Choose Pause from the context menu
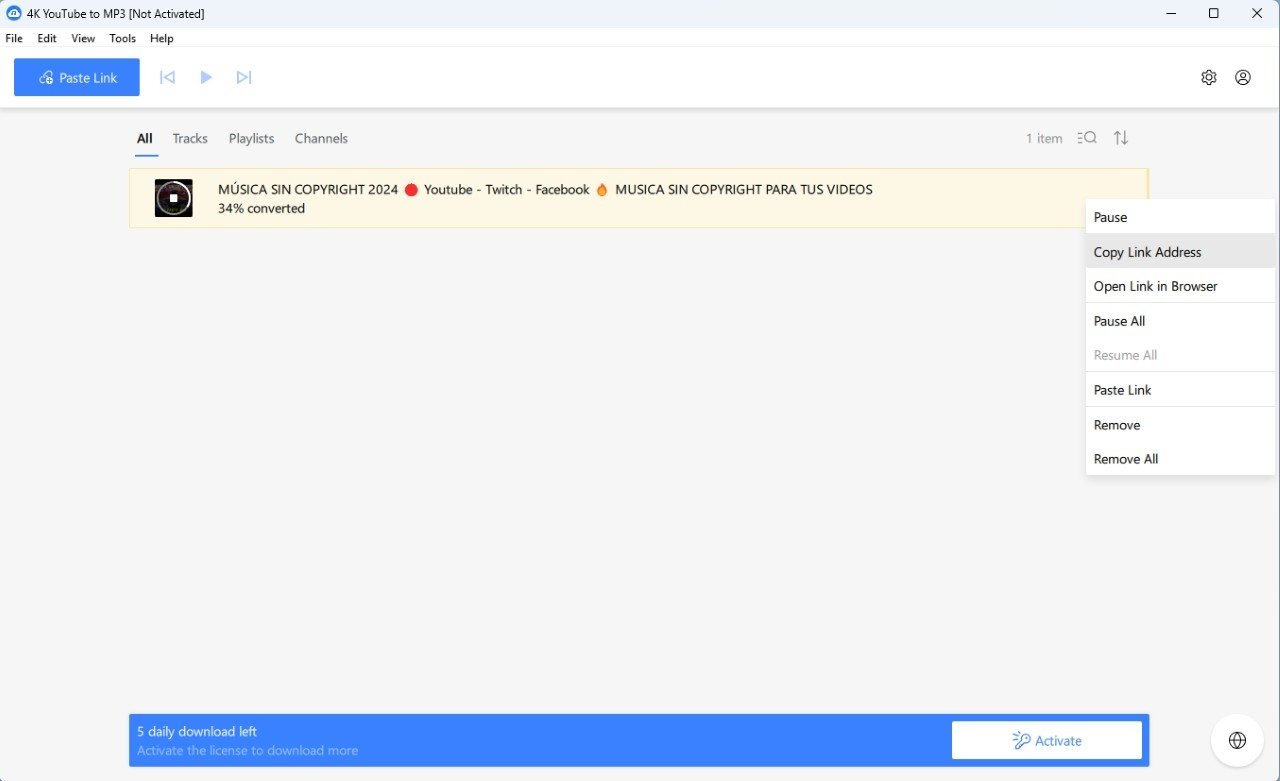The height and width of the screenshot is (781, 1280). [x=1180, y=217]
